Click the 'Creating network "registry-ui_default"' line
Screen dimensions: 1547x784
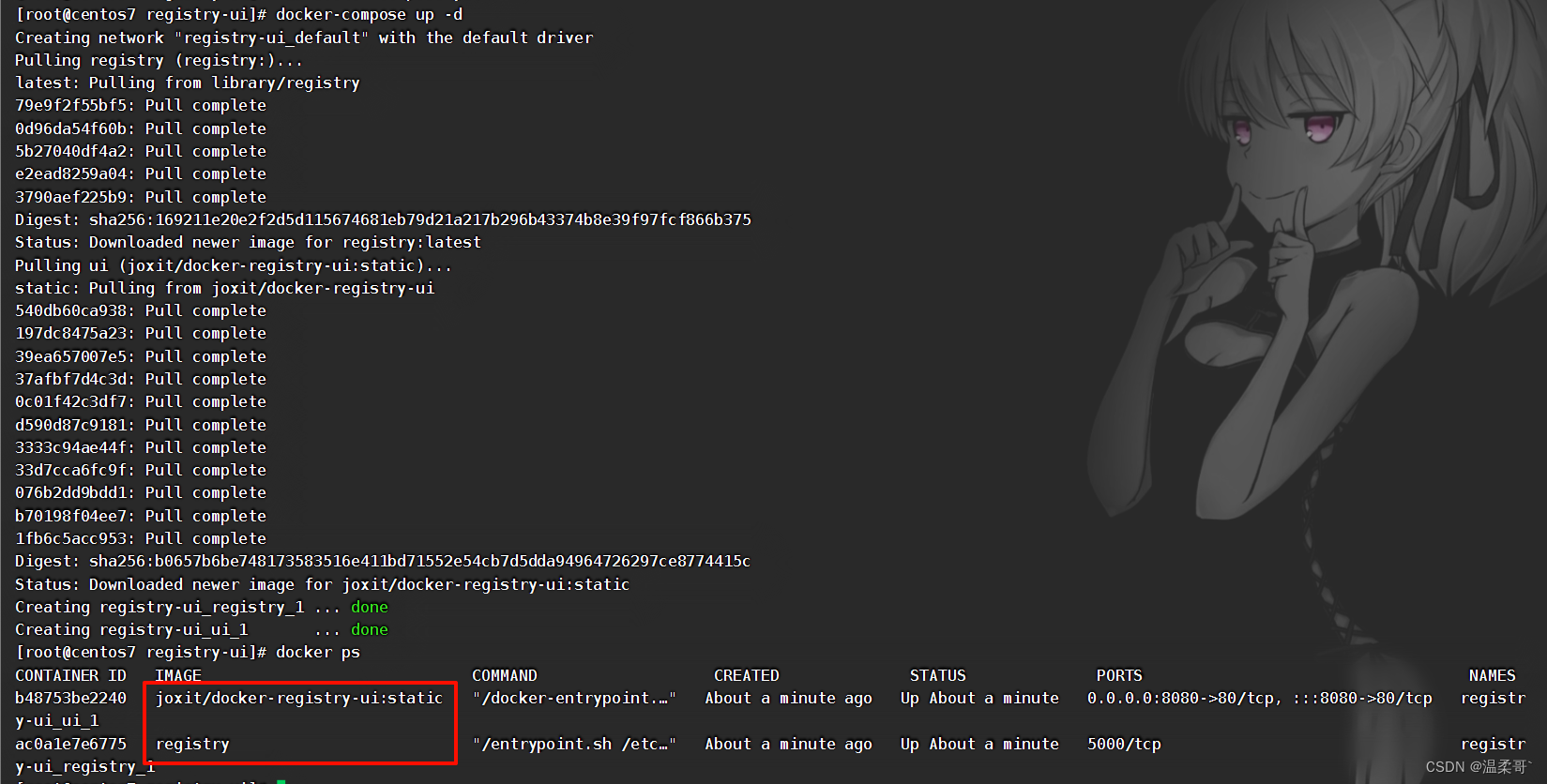(304, 38)
